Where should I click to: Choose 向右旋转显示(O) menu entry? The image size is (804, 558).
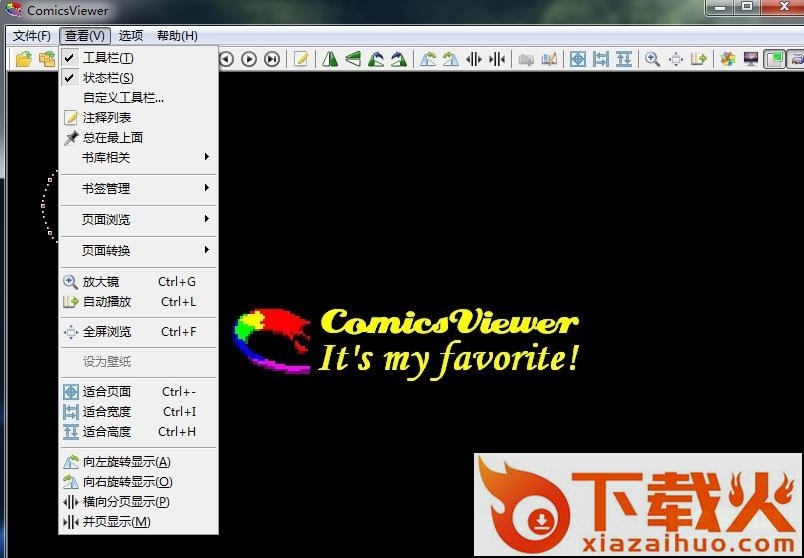[138, 482]
